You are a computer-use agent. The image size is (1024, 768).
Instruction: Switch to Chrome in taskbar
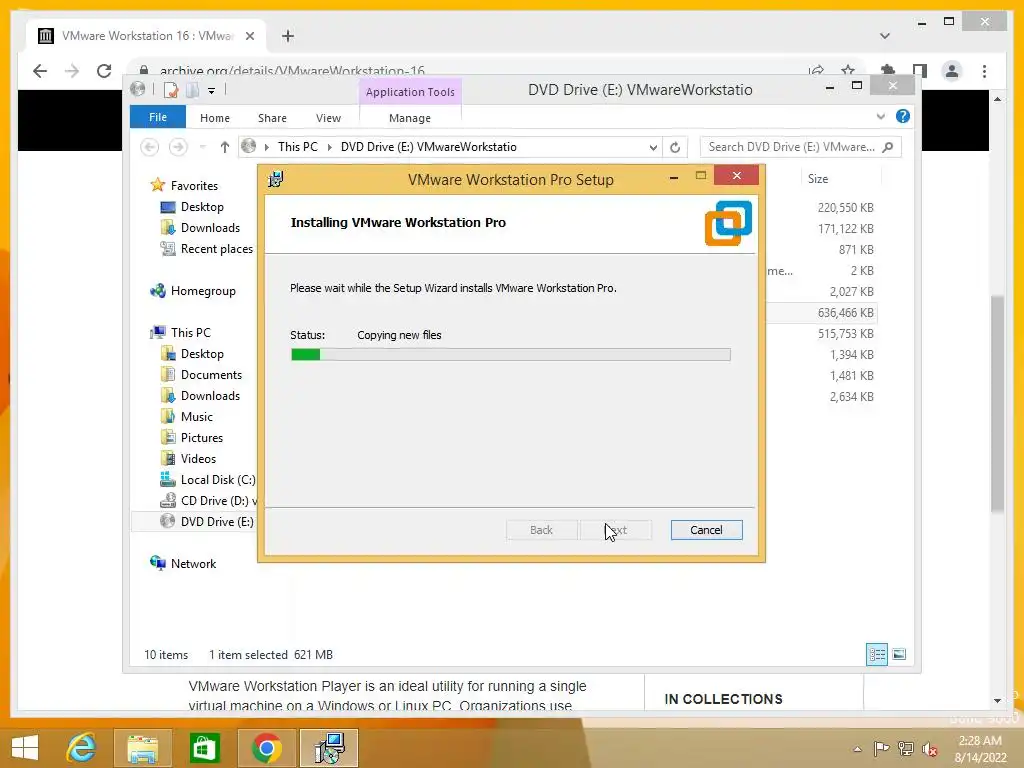click(x=266, y=748)
